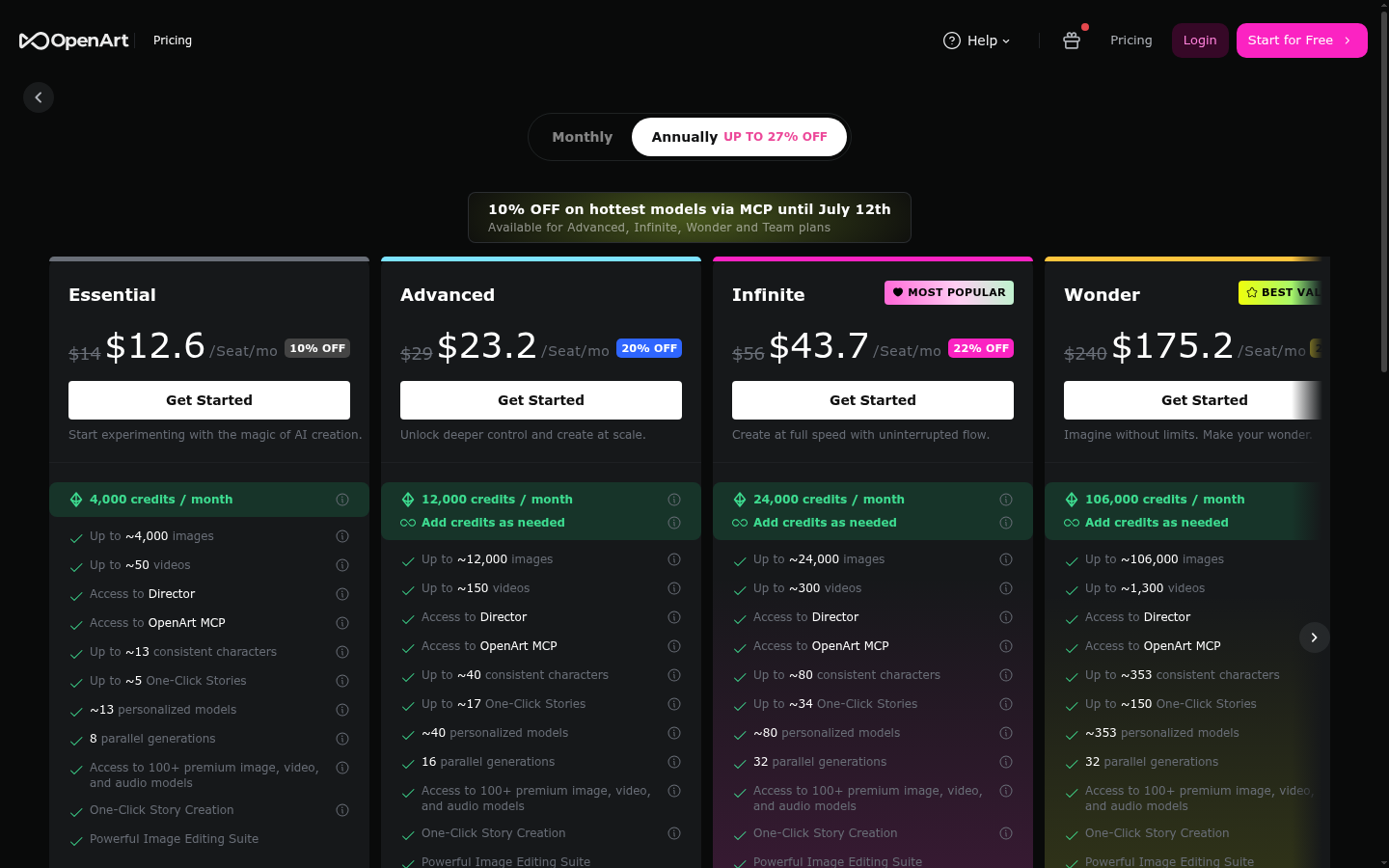Info icon for Infinite 100+ premium models
The width and height of the screenshot is (1389, 868).
click(x=1006, y=791)
